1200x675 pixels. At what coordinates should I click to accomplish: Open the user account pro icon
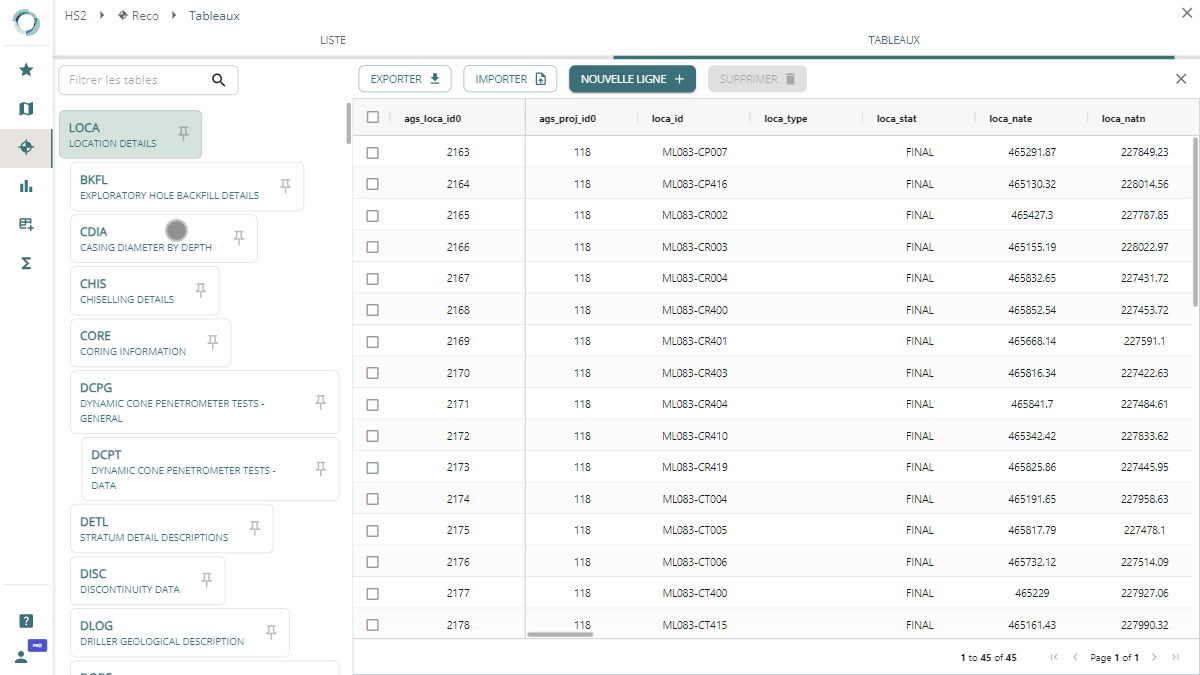[x=24, y=655]
